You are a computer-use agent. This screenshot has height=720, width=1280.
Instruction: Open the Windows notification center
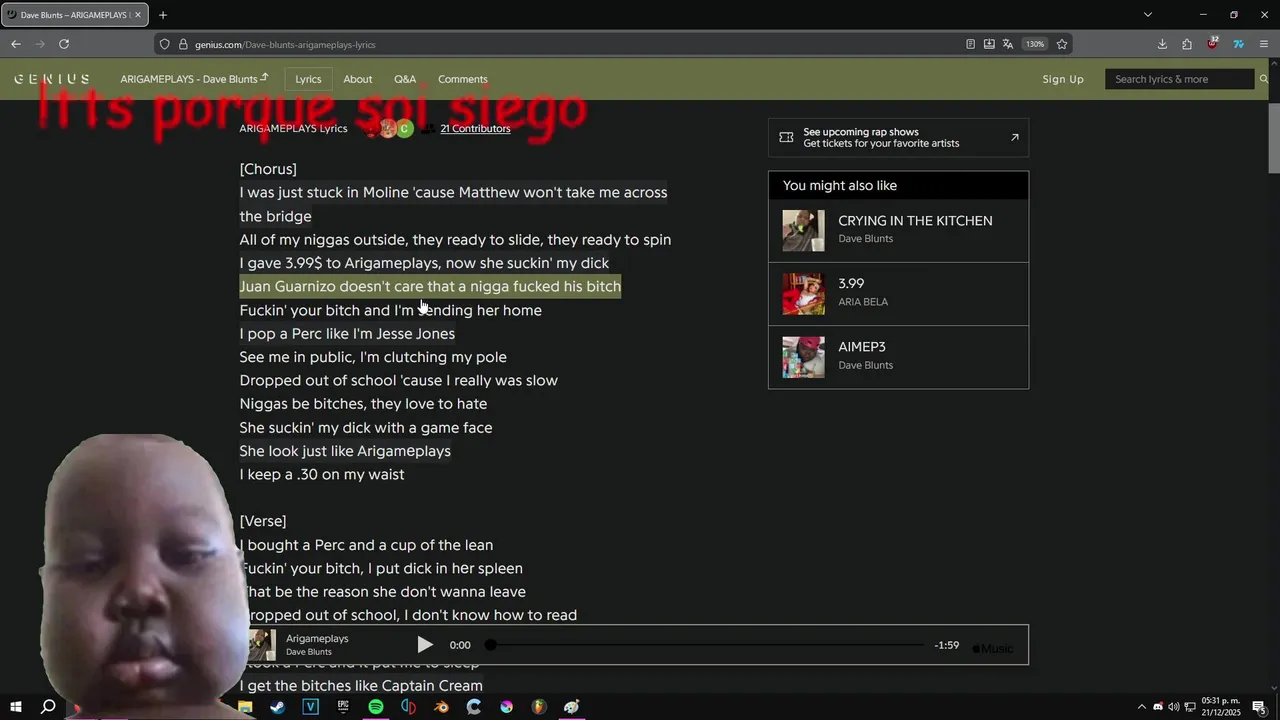1259,707
